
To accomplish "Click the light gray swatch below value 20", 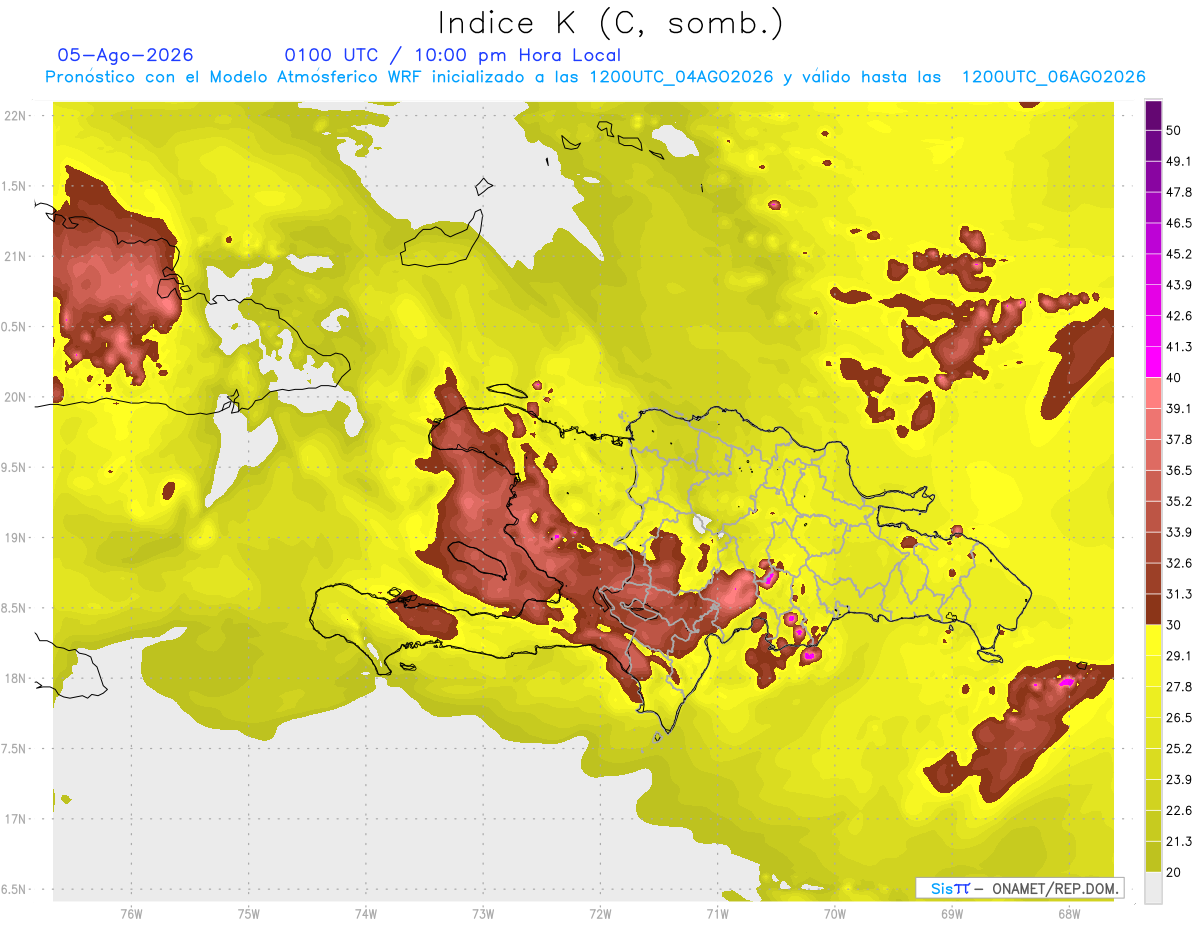I will [x=1153, y=887].
